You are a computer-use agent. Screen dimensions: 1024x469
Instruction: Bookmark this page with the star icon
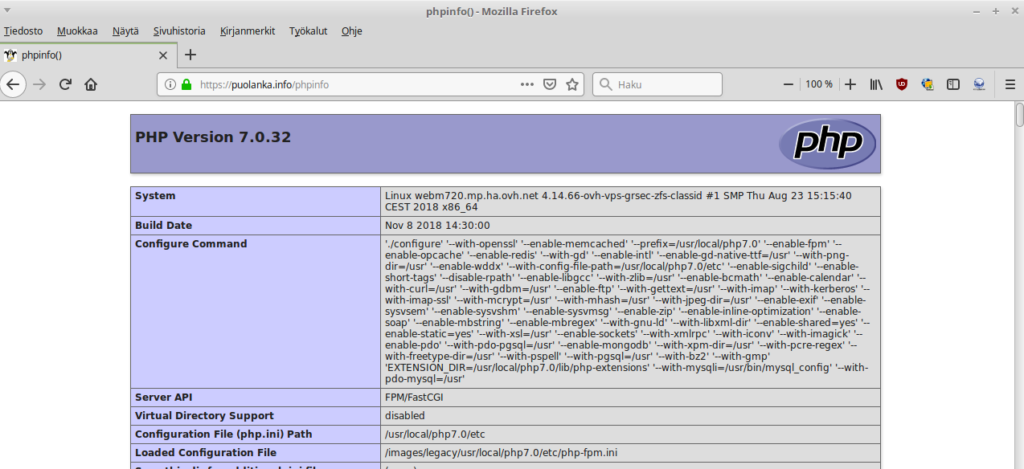(x=572, y=84)
